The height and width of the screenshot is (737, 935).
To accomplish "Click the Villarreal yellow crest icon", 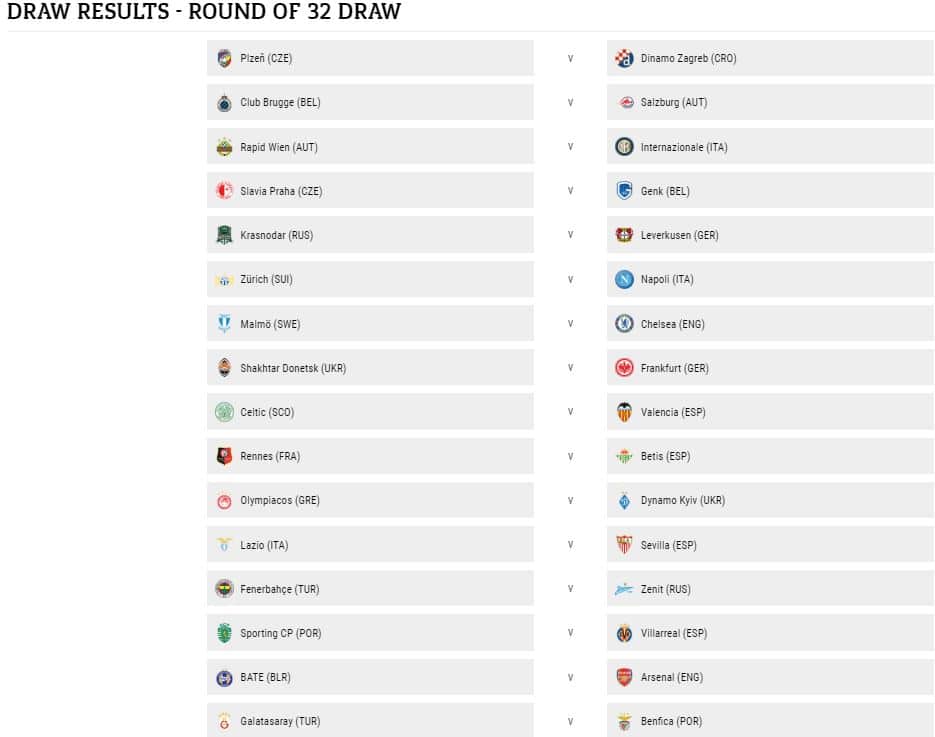I will [x=624, y=633].
